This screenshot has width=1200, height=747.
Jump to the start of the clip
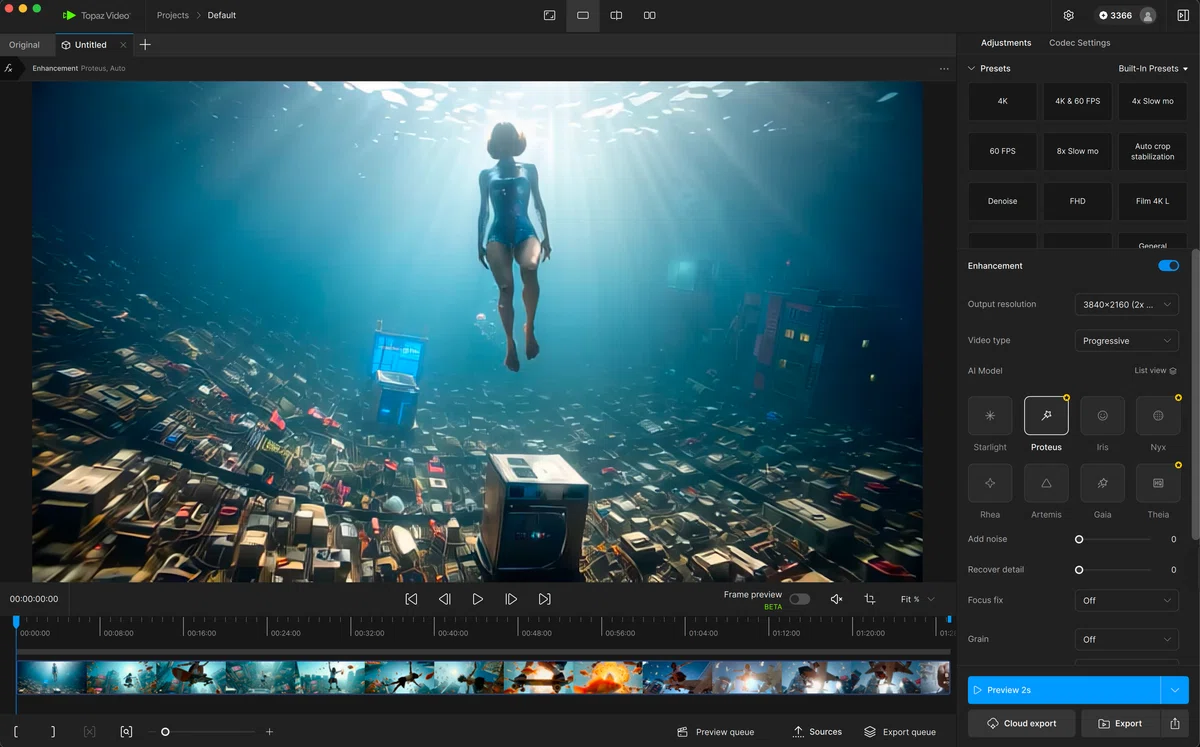pos(411,599)
